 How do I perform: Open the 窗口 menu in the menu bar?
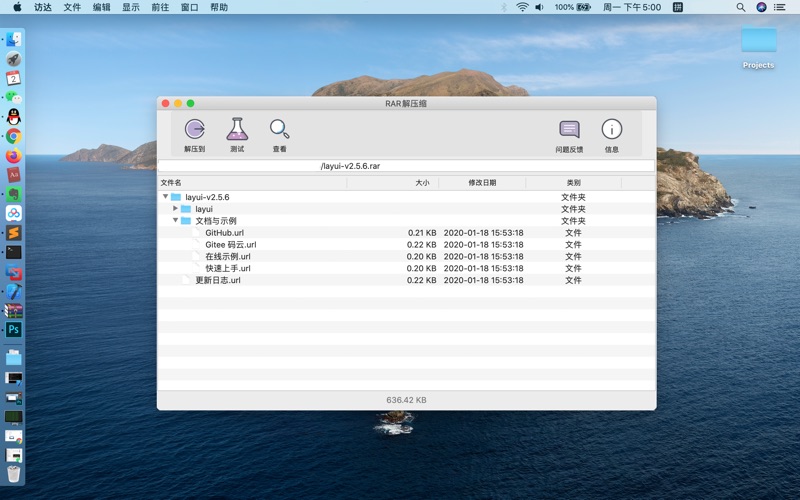189,7
